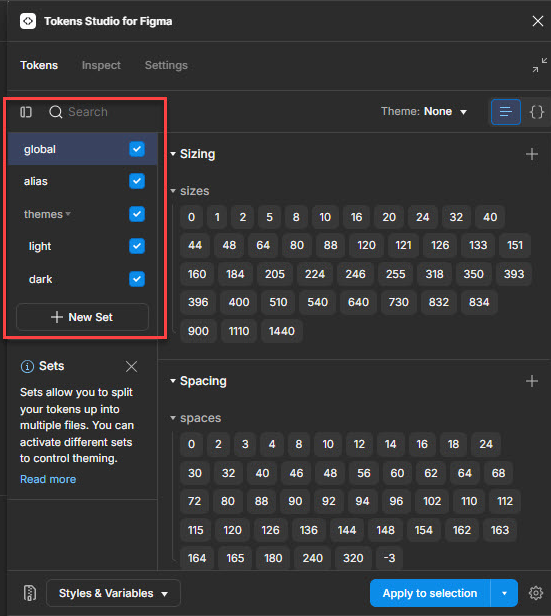
Task: Add a new Spacing token with the plus icon
Action: (532, 381)
